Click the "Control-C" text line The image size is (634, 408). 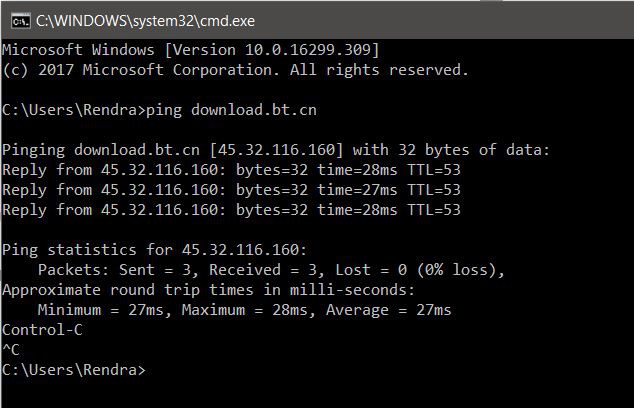(x=42, y=330)
